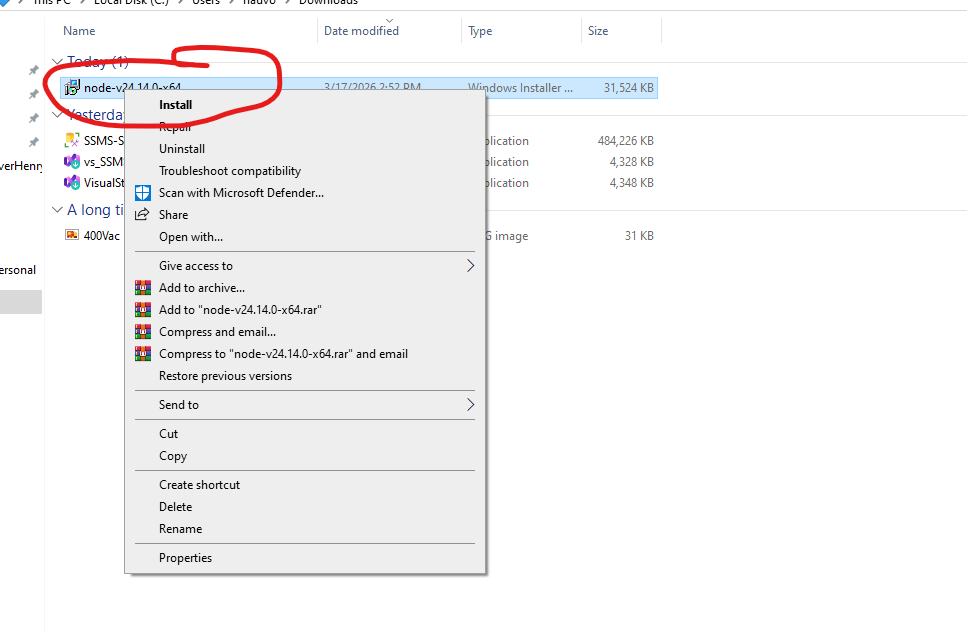Sort files by the Name column header

click(80, 31)
